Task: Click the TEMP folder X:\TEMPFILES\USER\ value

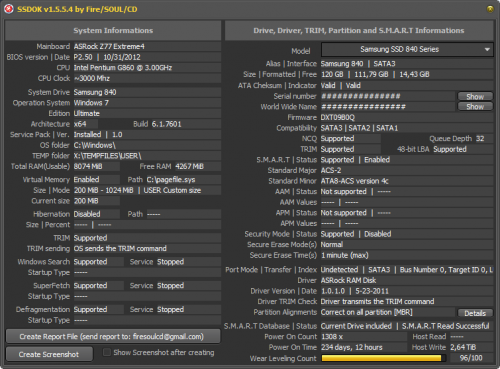Action: pyautogui.click(x=107, y=156)
